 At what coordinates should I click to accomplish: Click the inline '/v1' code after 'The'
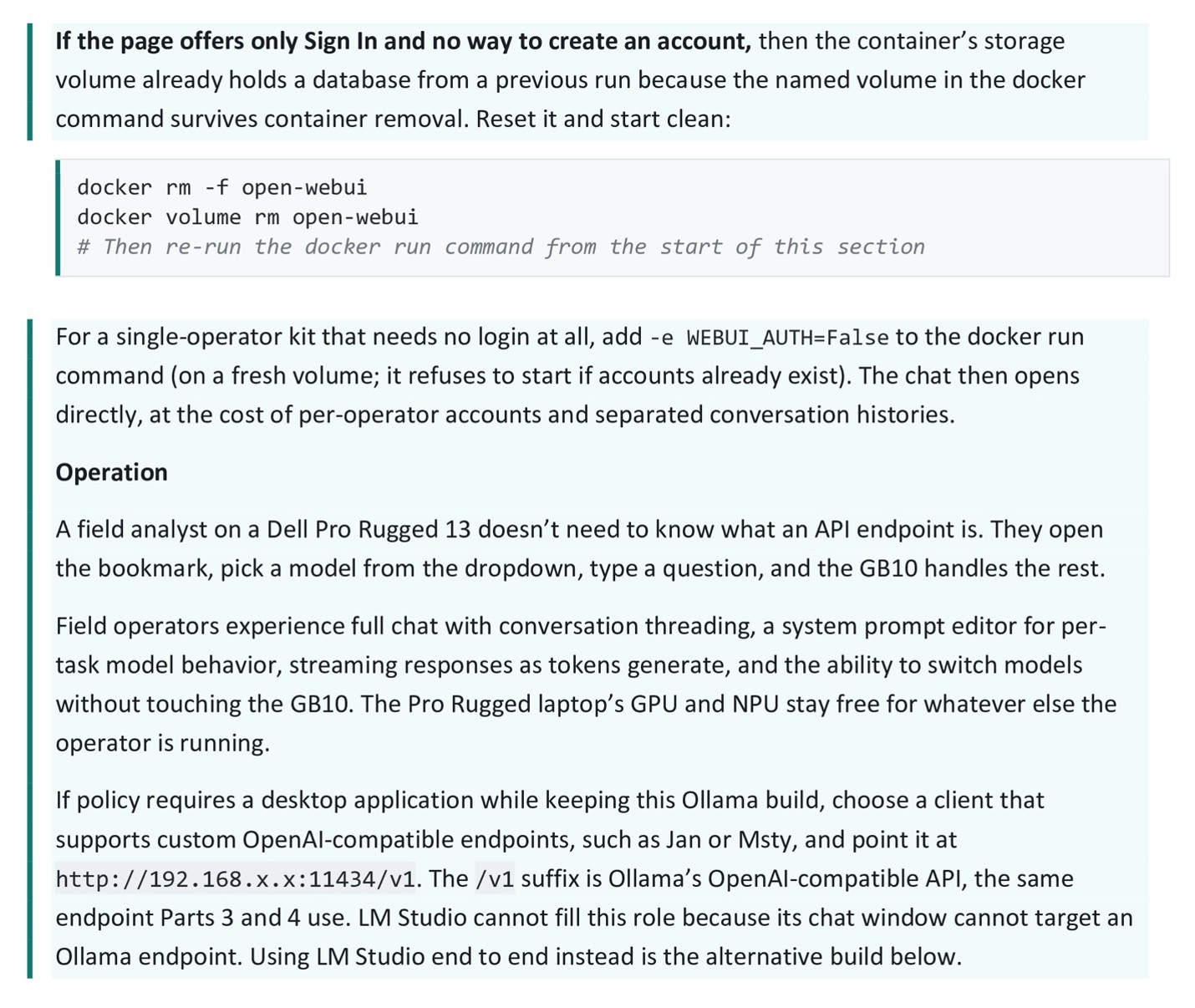(495, 879)
